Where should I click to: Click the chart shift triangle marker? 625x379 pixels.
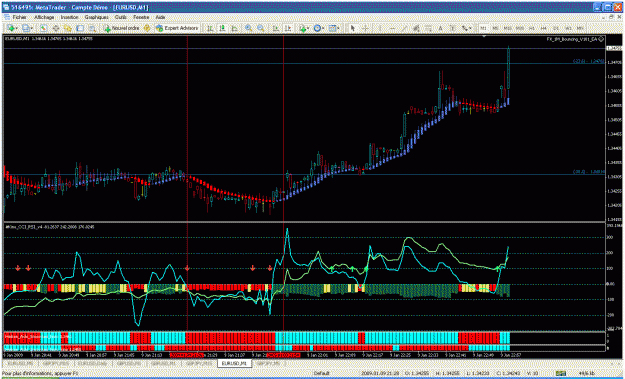[x=484, y=37]
